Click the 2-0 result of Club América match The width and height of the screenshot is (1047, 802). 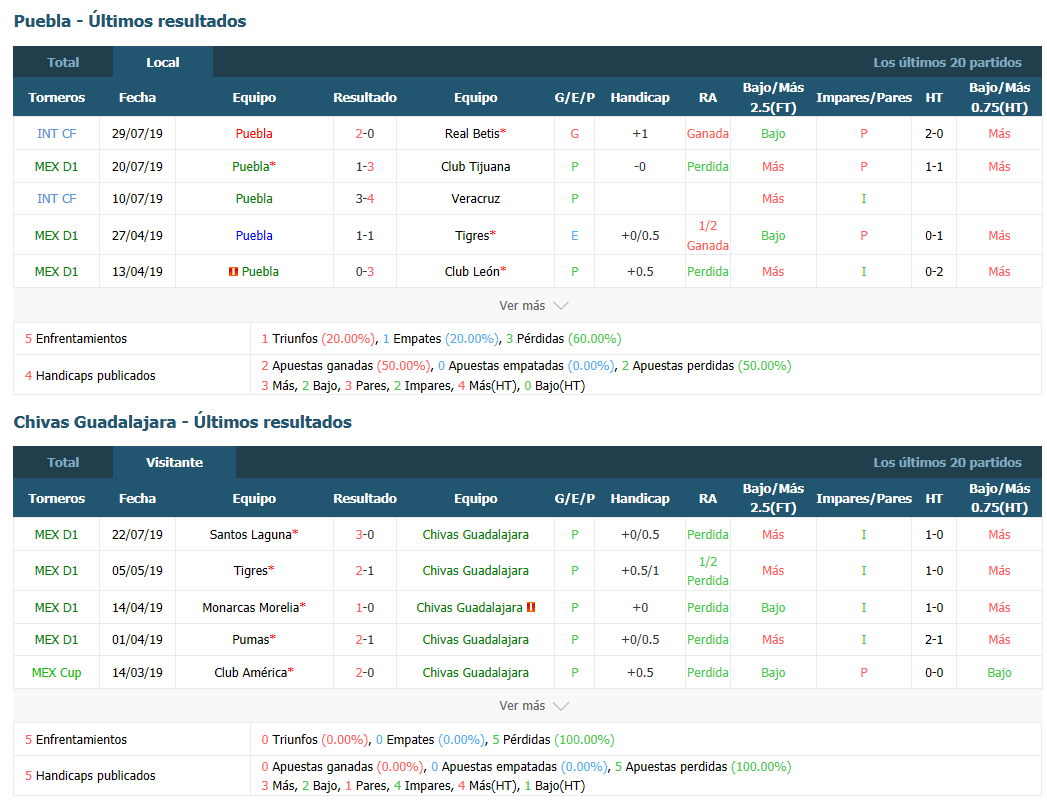pyautogui.click(x=365, y=672)
